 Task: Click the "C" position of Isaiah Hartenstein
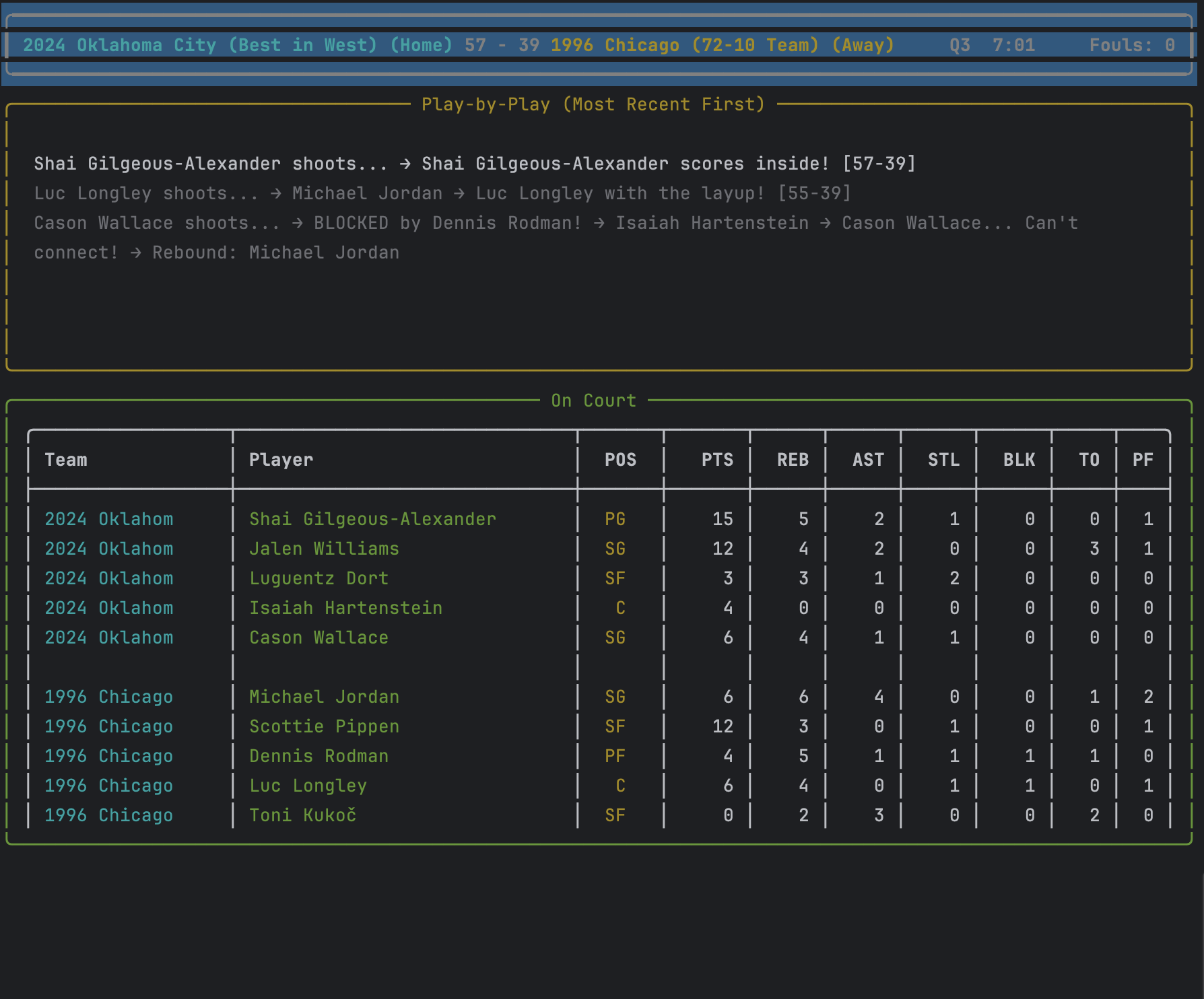click(620, 608)
